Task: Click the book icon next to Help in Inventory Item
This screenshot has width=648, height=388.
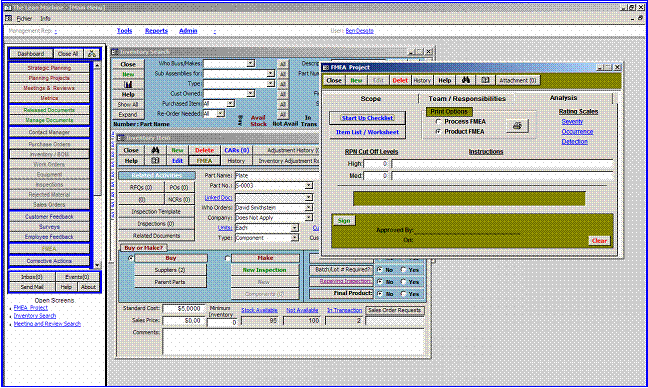Action: pyautogui.click(x=155, y=161)
